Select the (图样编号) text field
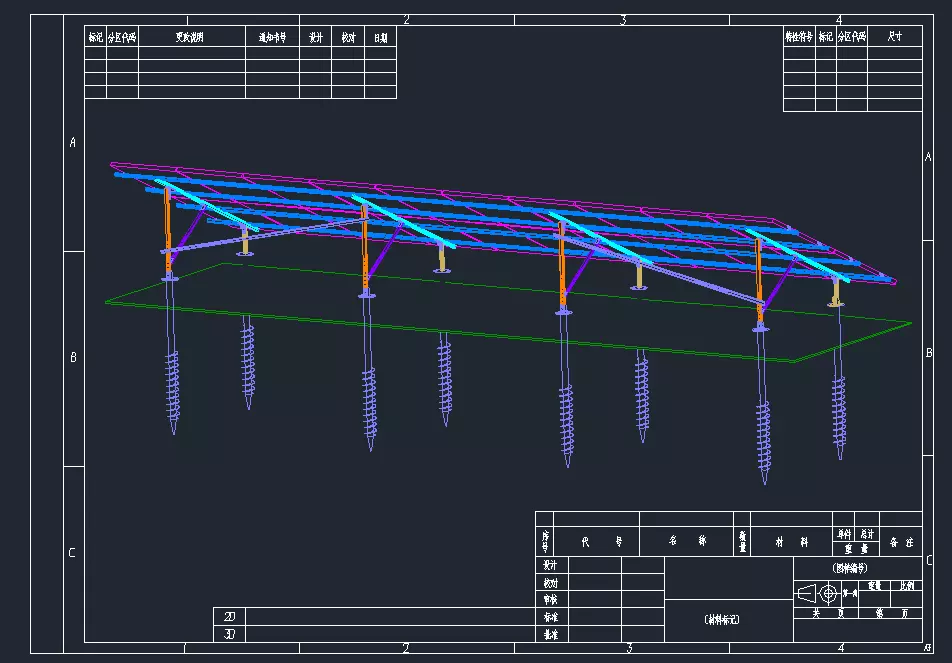The image size is (952, 663). [x=847, y=566]
